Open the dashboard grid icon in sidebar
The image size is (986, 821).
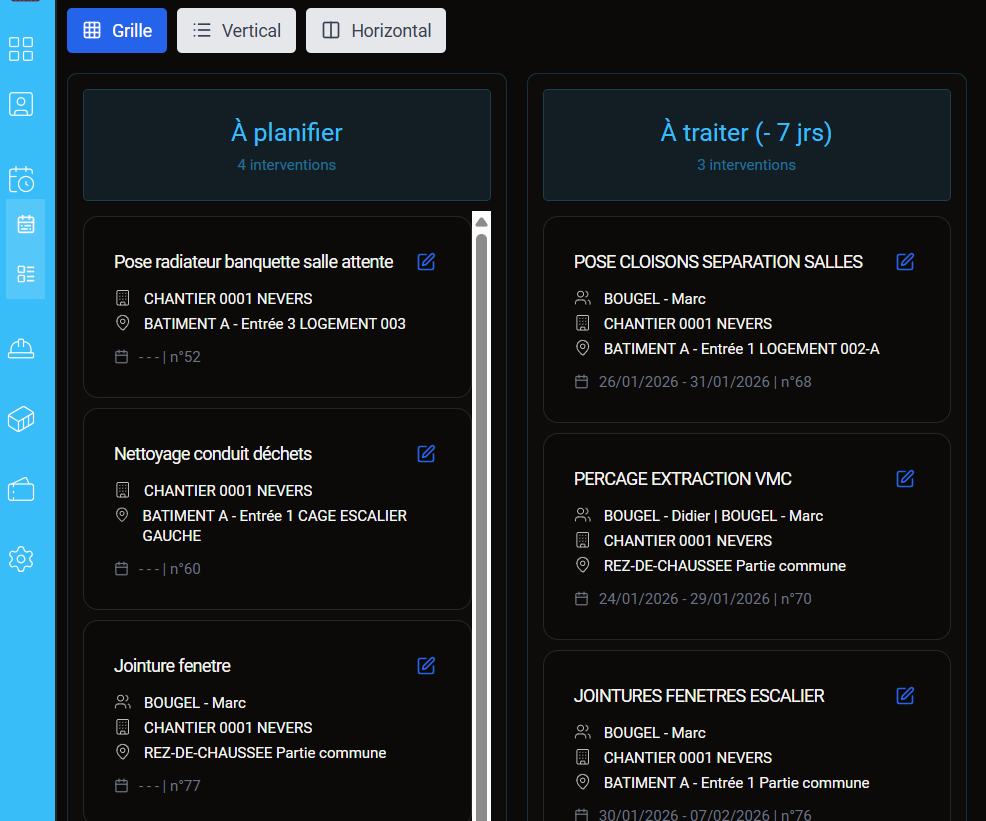point(21,49)
